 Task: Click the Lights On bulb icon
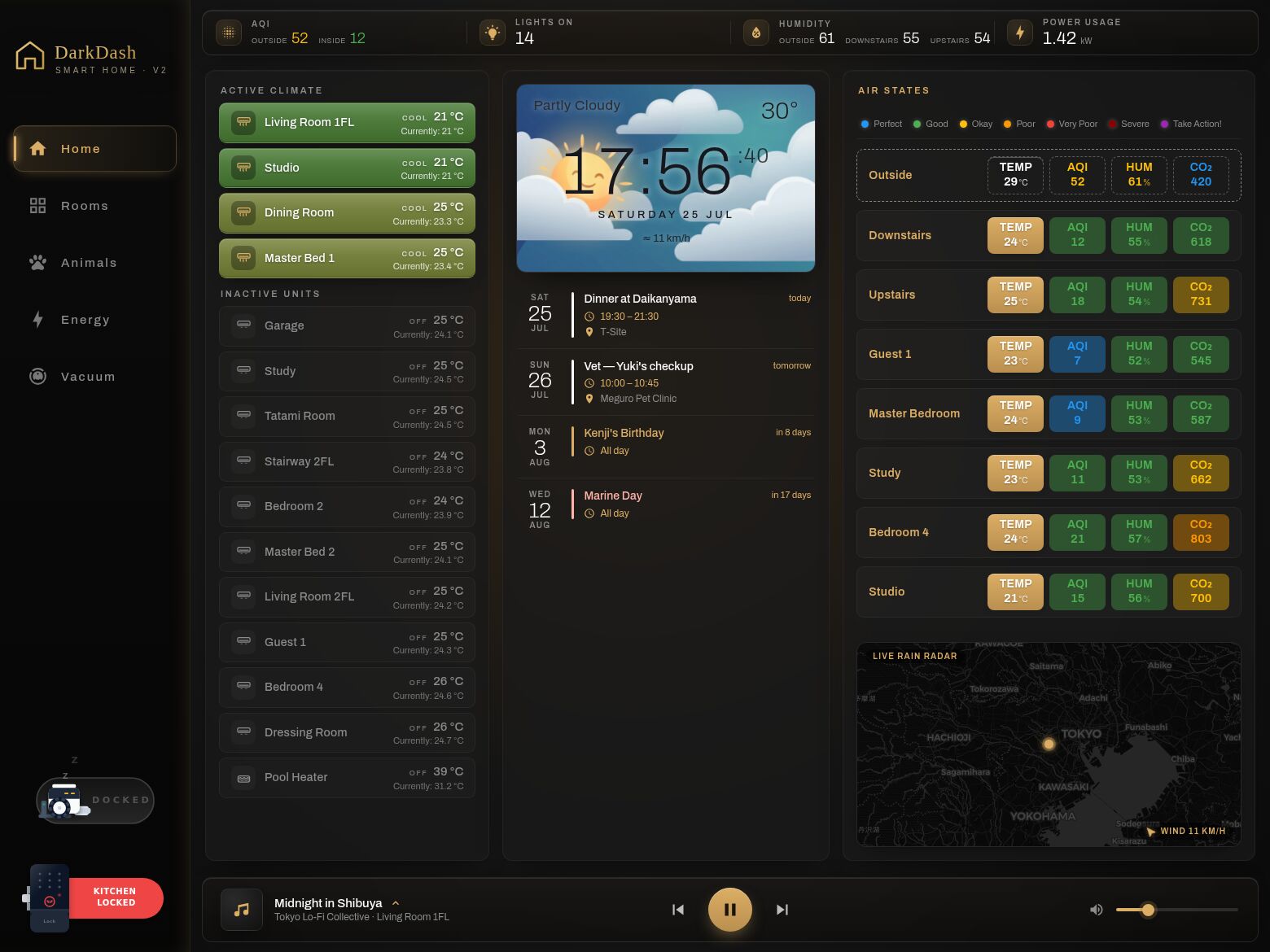493,33
